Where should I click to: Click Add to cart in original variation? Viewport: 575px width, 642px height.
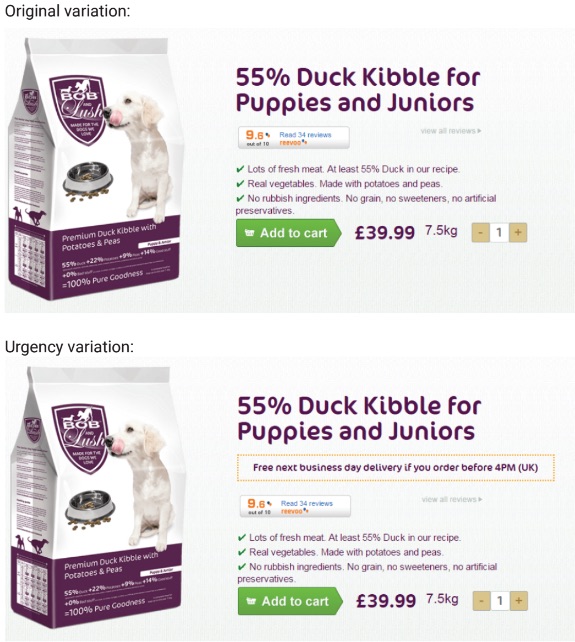click(288, 233)
